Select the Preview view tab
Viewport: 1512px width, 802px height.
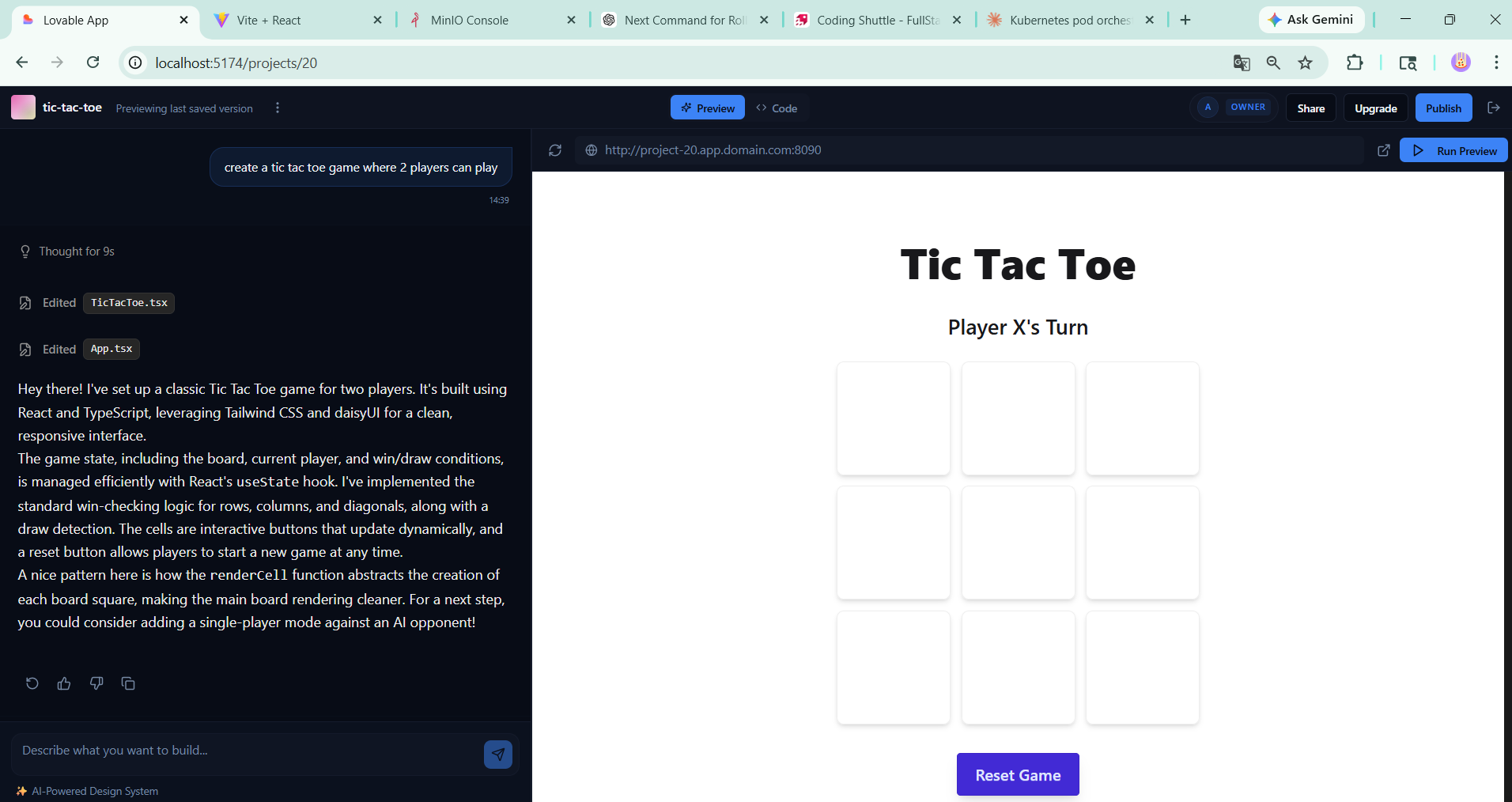(x=708, y=108)
